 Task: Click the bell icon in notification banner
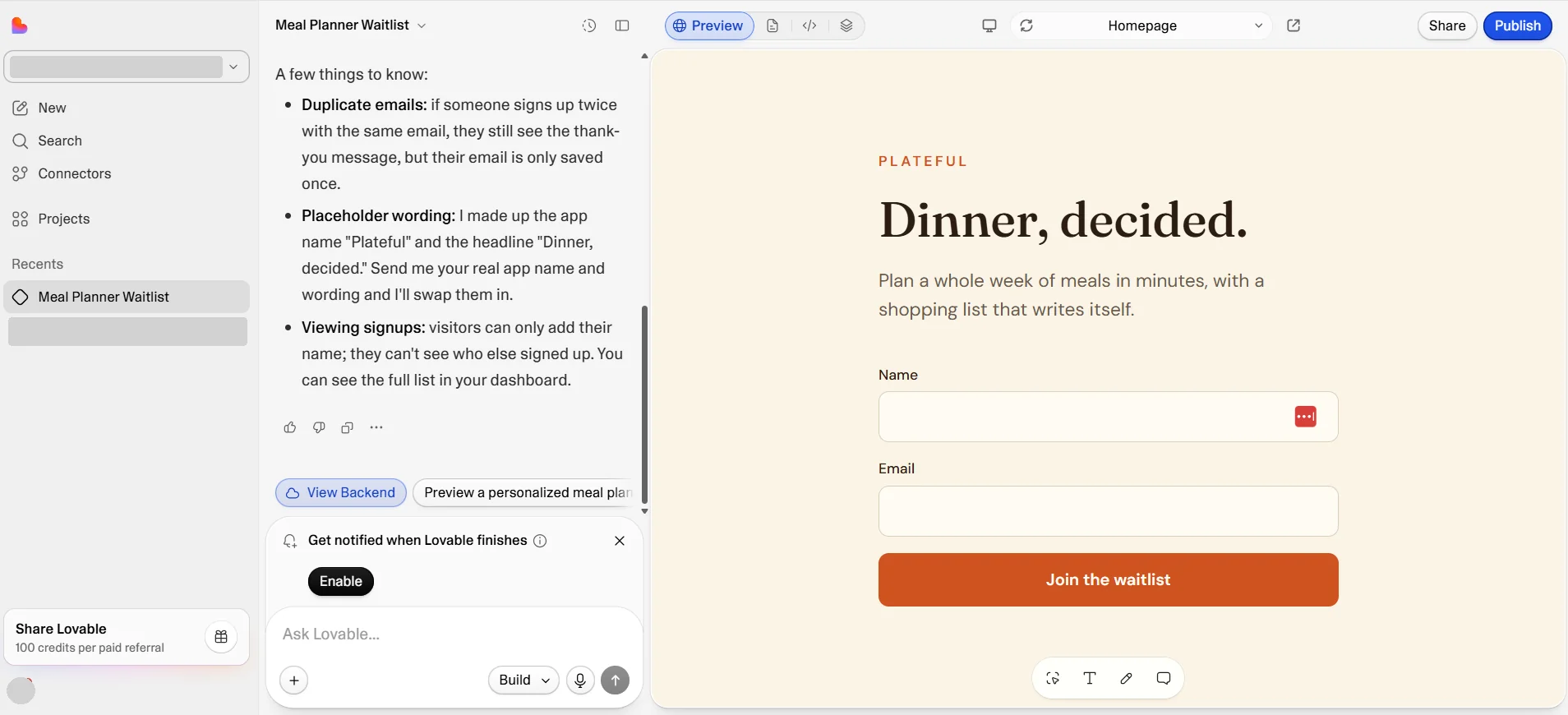click(x=289, y=541)
